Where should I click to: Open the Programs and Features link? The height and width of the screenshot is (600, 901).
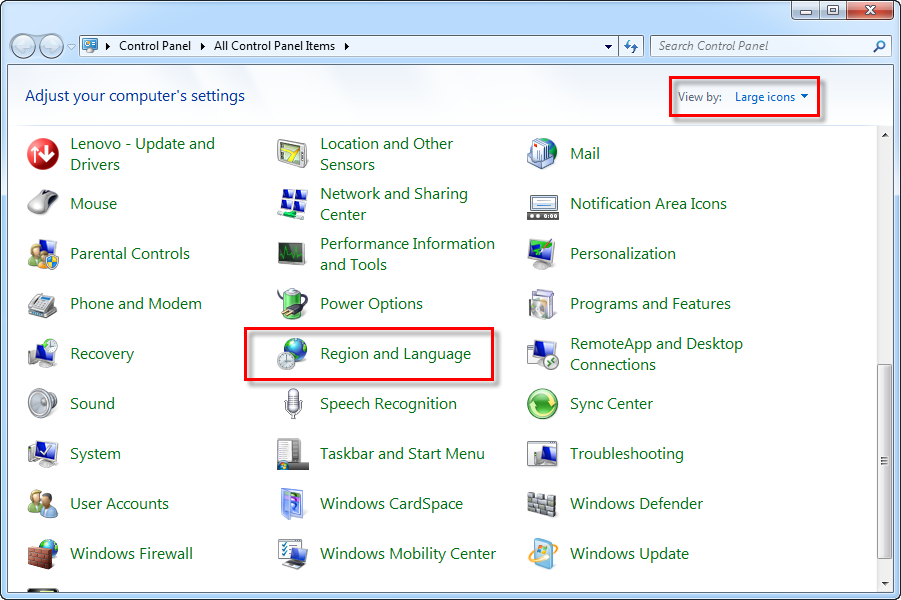[650, 304]
